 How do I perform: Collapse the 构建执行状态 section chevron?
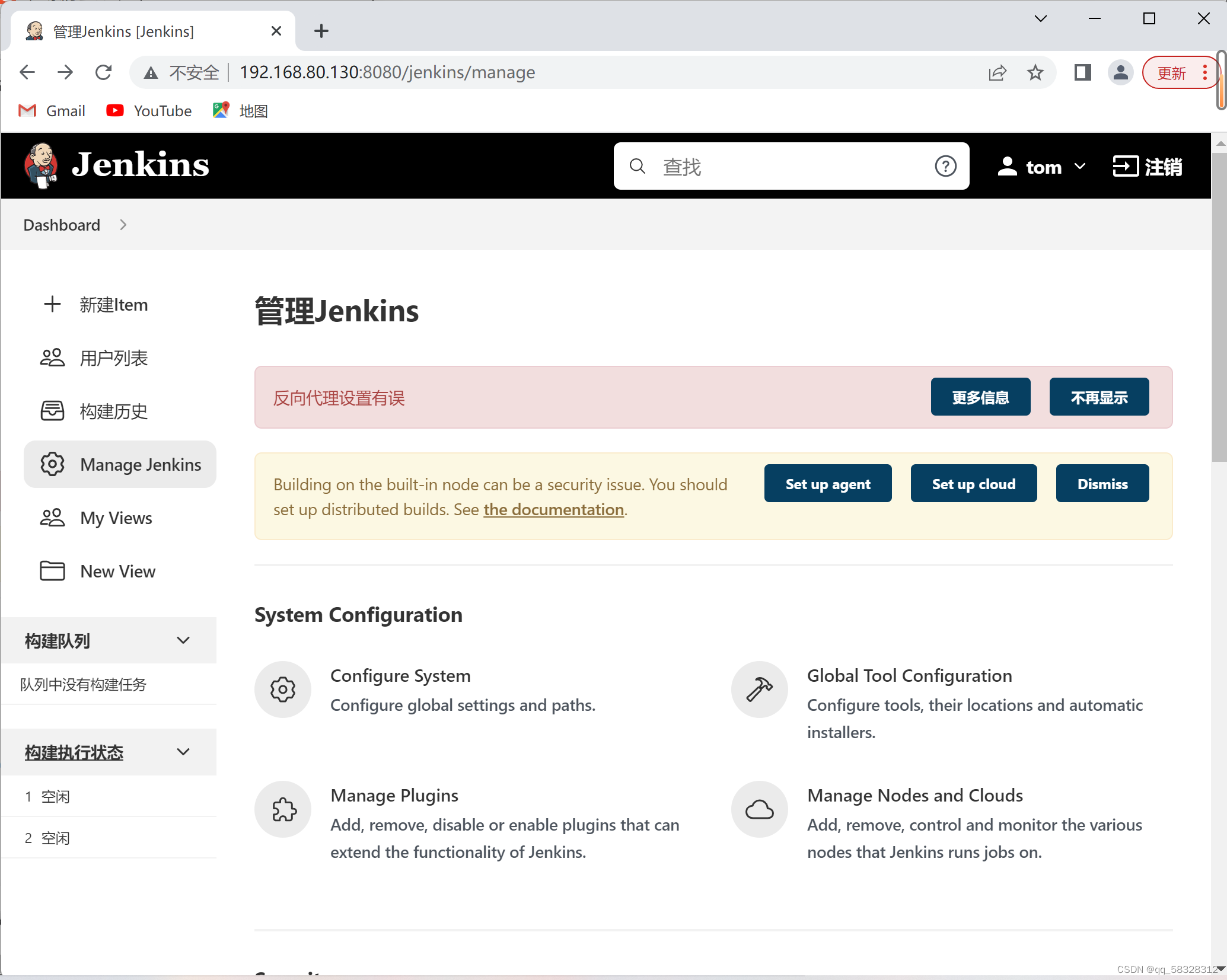183,752
